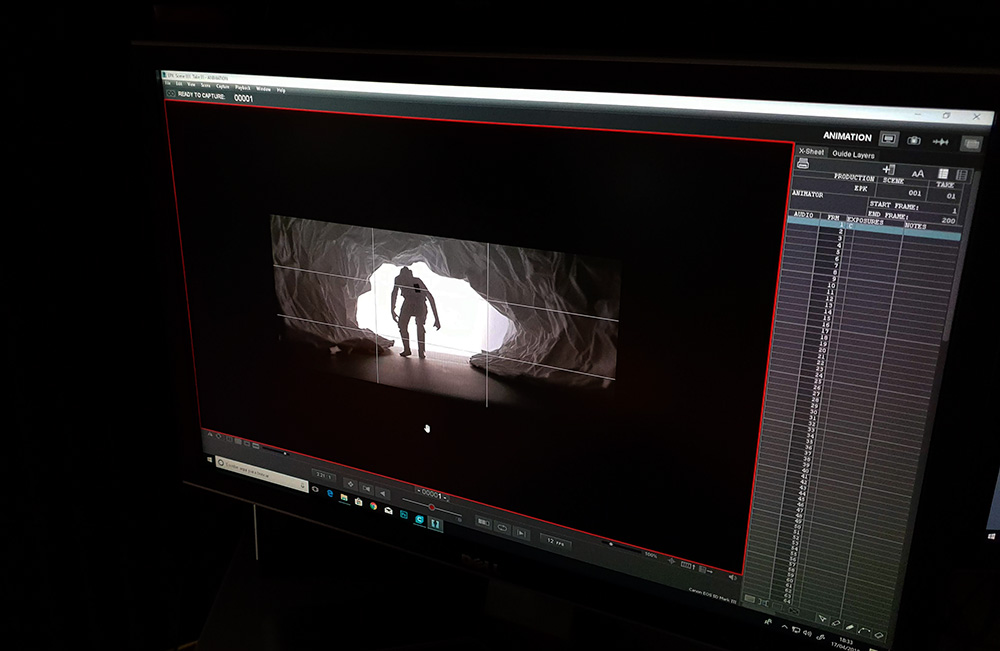Open the Animation workspace monitor icon

pos(889,139)
